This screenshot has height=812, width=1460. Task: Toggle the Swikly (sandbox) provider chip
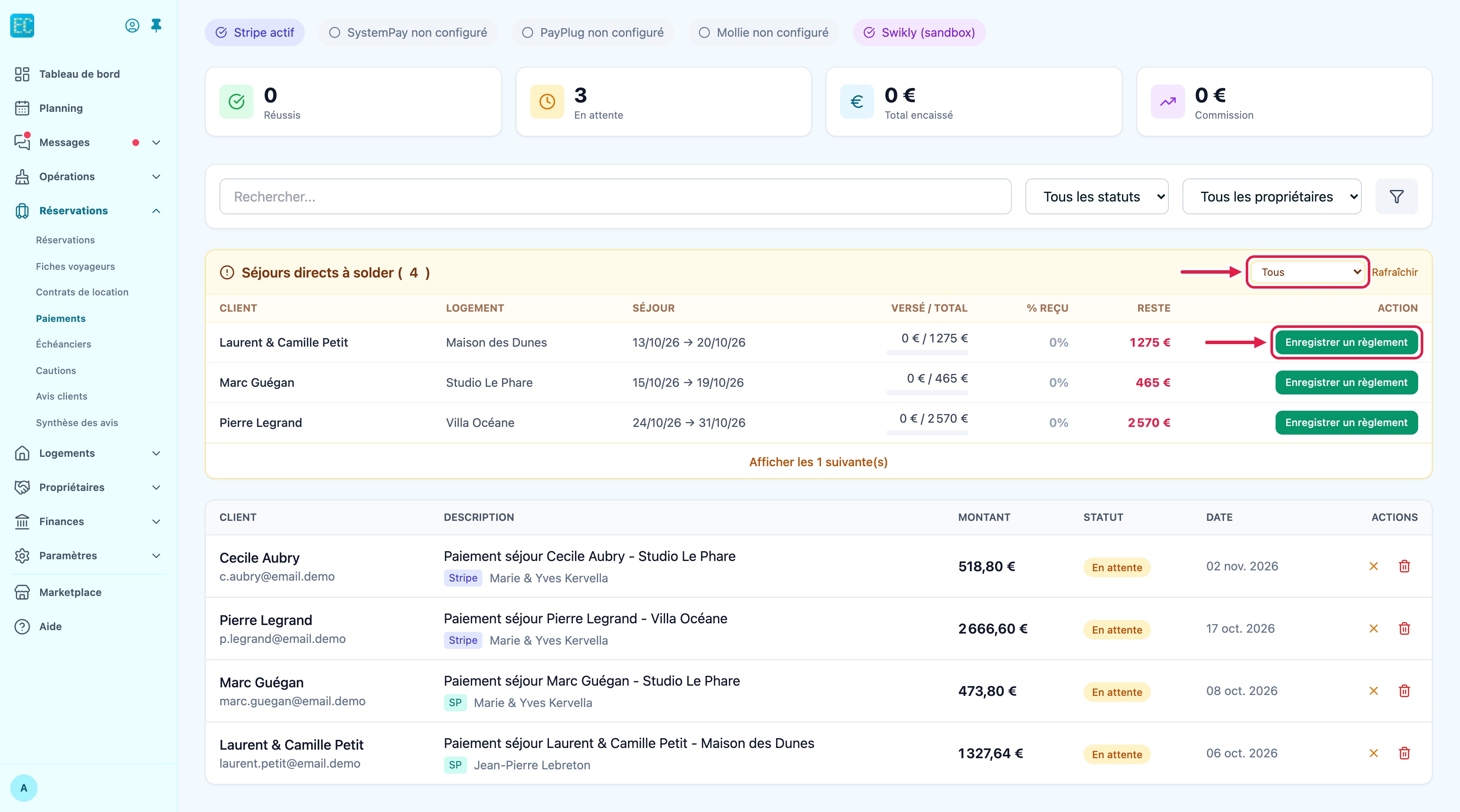(919, 32)
